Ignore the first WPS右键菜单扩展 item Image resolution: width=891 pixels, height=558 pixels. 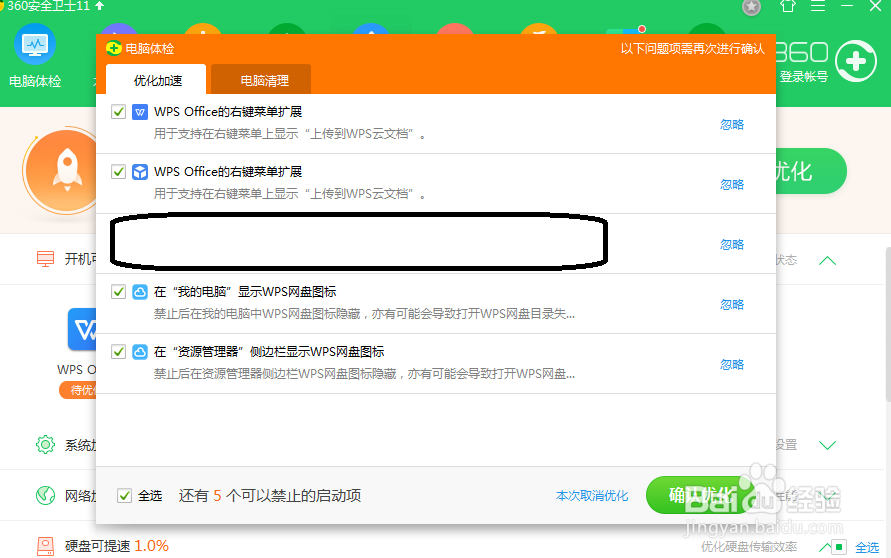coord(732,124)
